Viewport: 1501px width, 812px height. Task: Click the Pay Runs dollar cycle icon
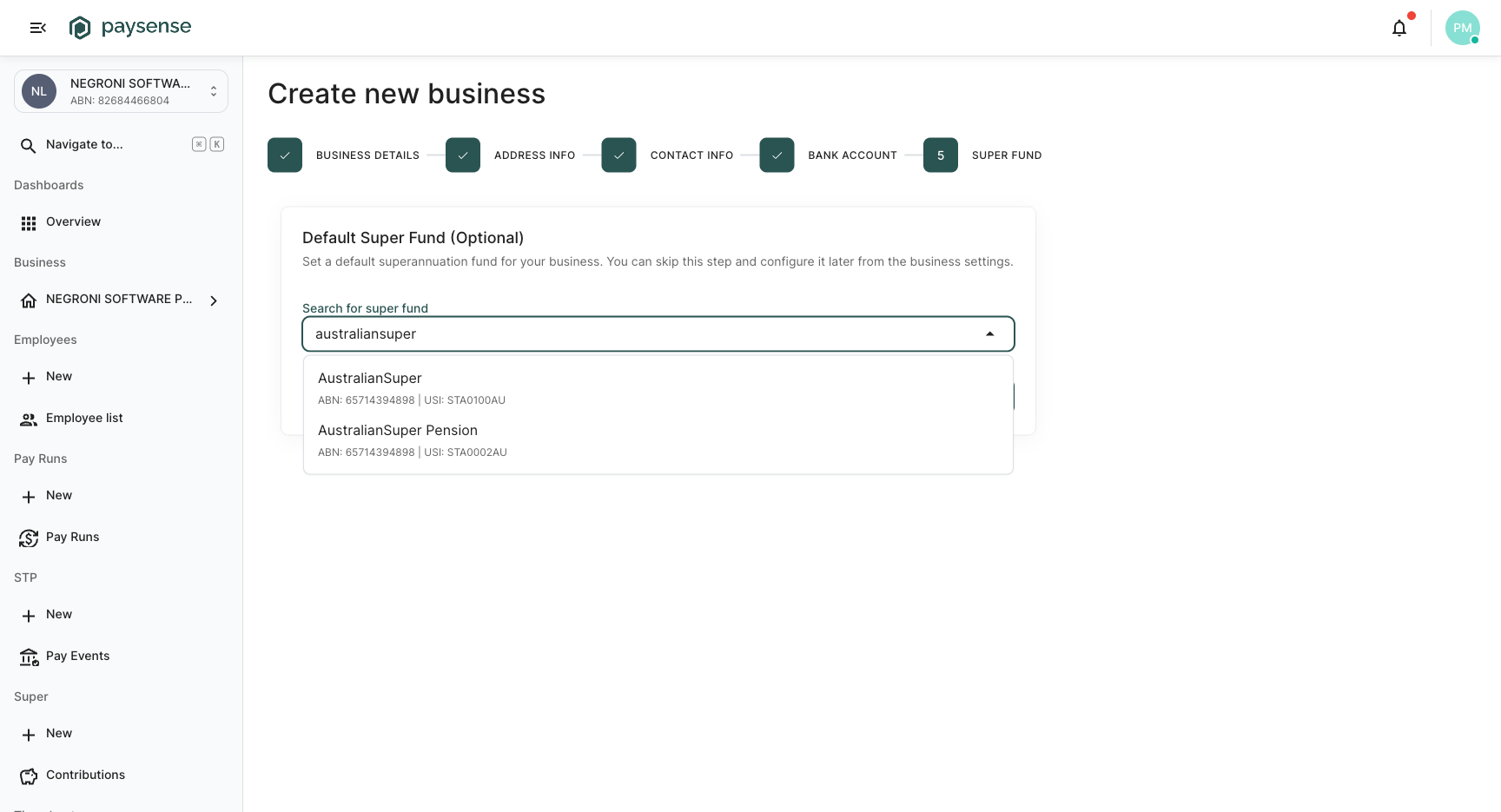click(29, 538)
